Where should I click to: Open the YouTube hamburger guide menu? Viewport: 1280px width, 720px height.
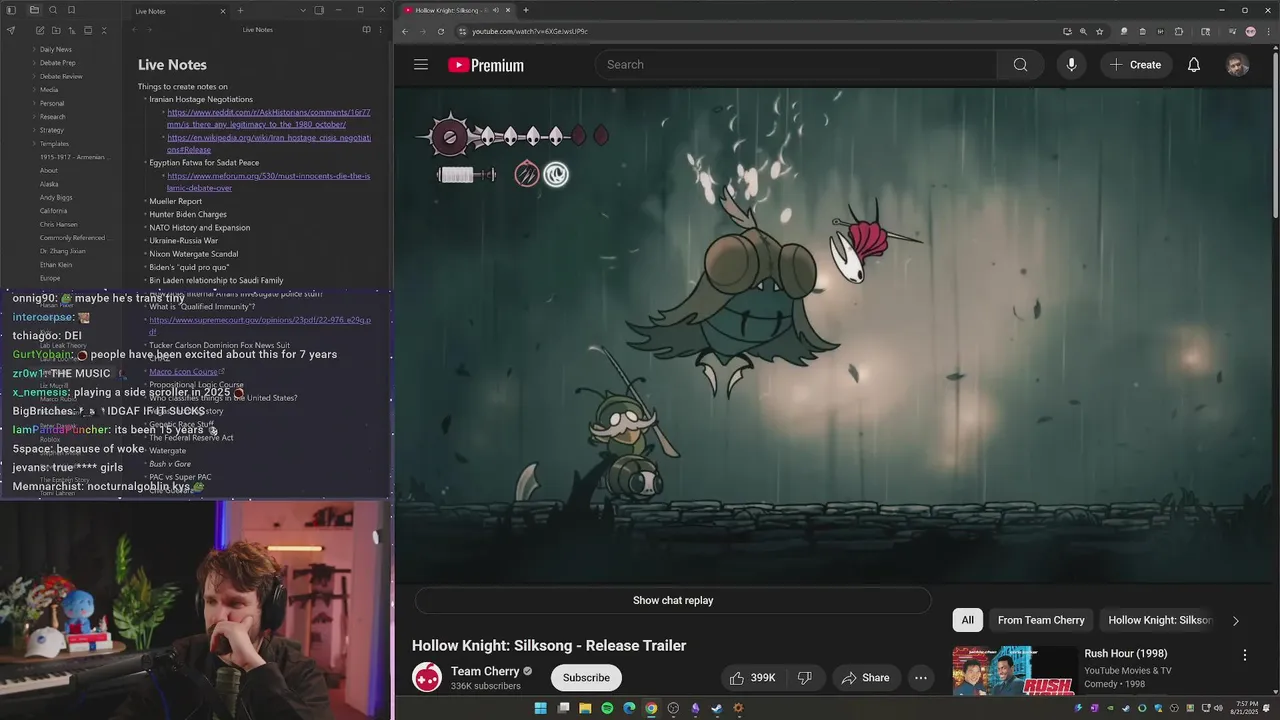pos(421,65)
